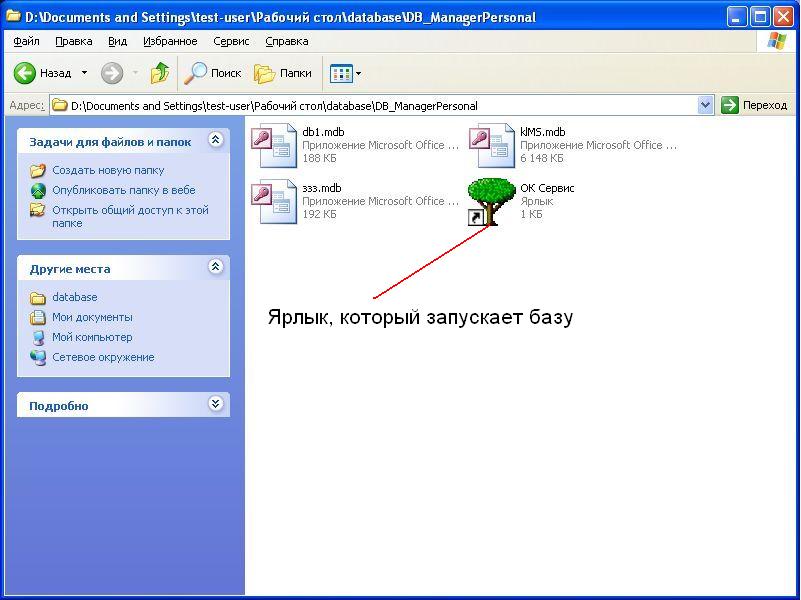The width and height of the screenshot is (801, 600).
Task: Click the green Back arrow icon
Action: pos(24,73)
